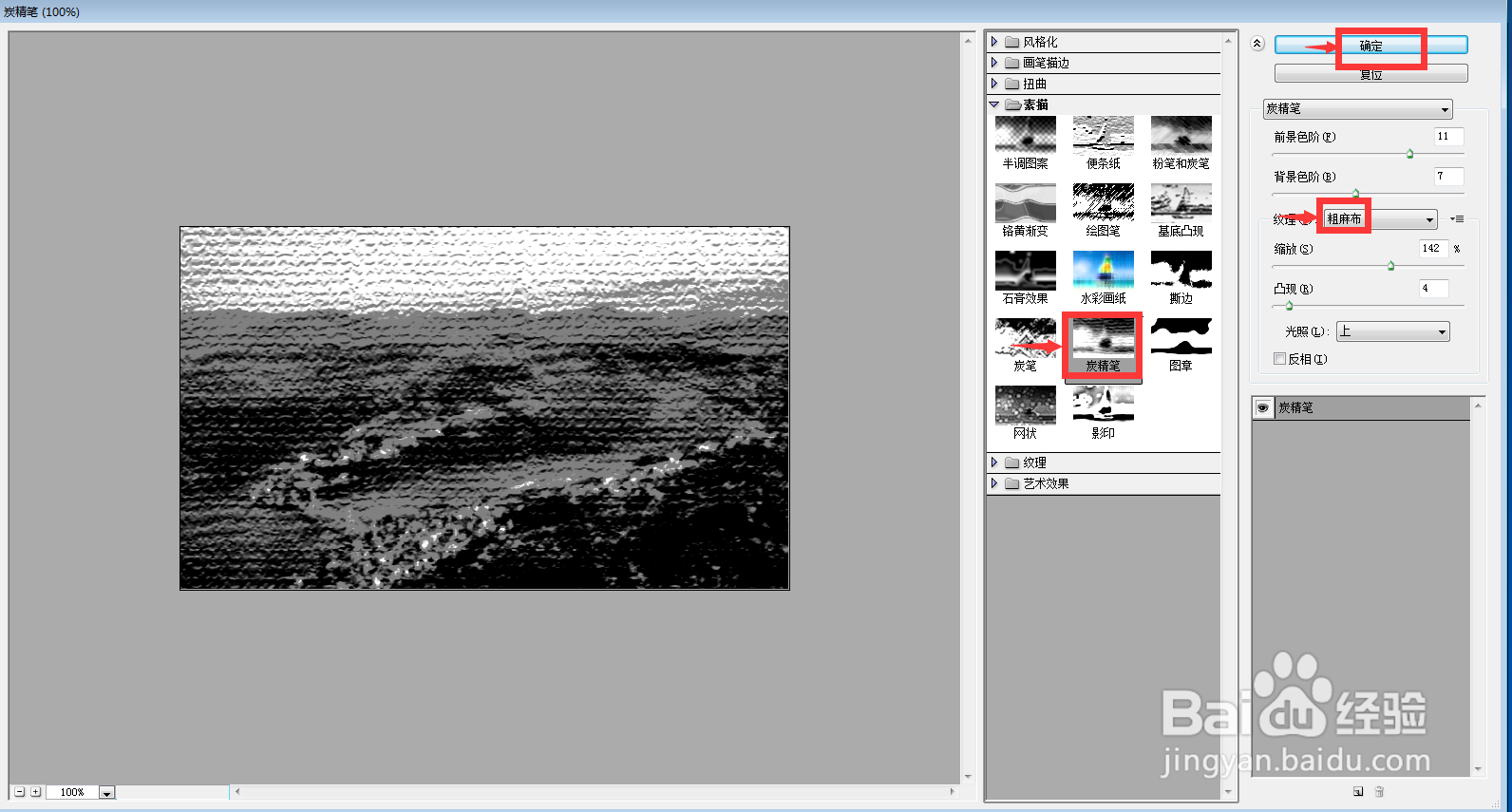Click the 缩放 percentage value field
The height and width of the screenshot is (812, 1512).
(1433, 249)
